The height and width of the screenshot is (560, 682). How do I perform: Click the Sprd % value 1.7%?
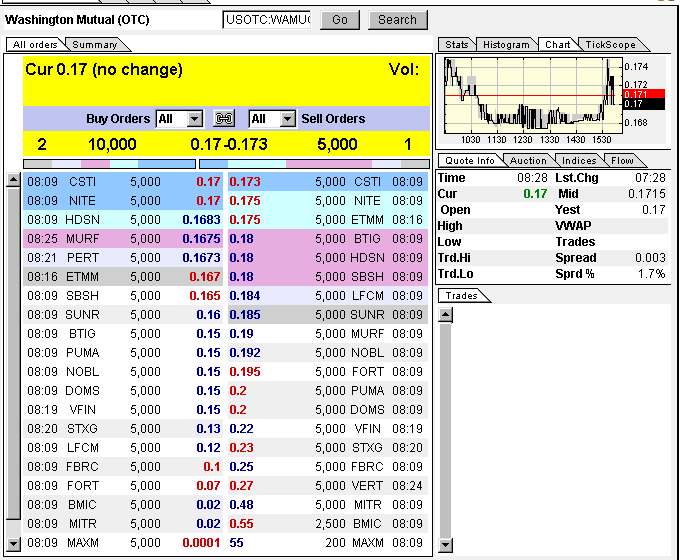(652, 274)
